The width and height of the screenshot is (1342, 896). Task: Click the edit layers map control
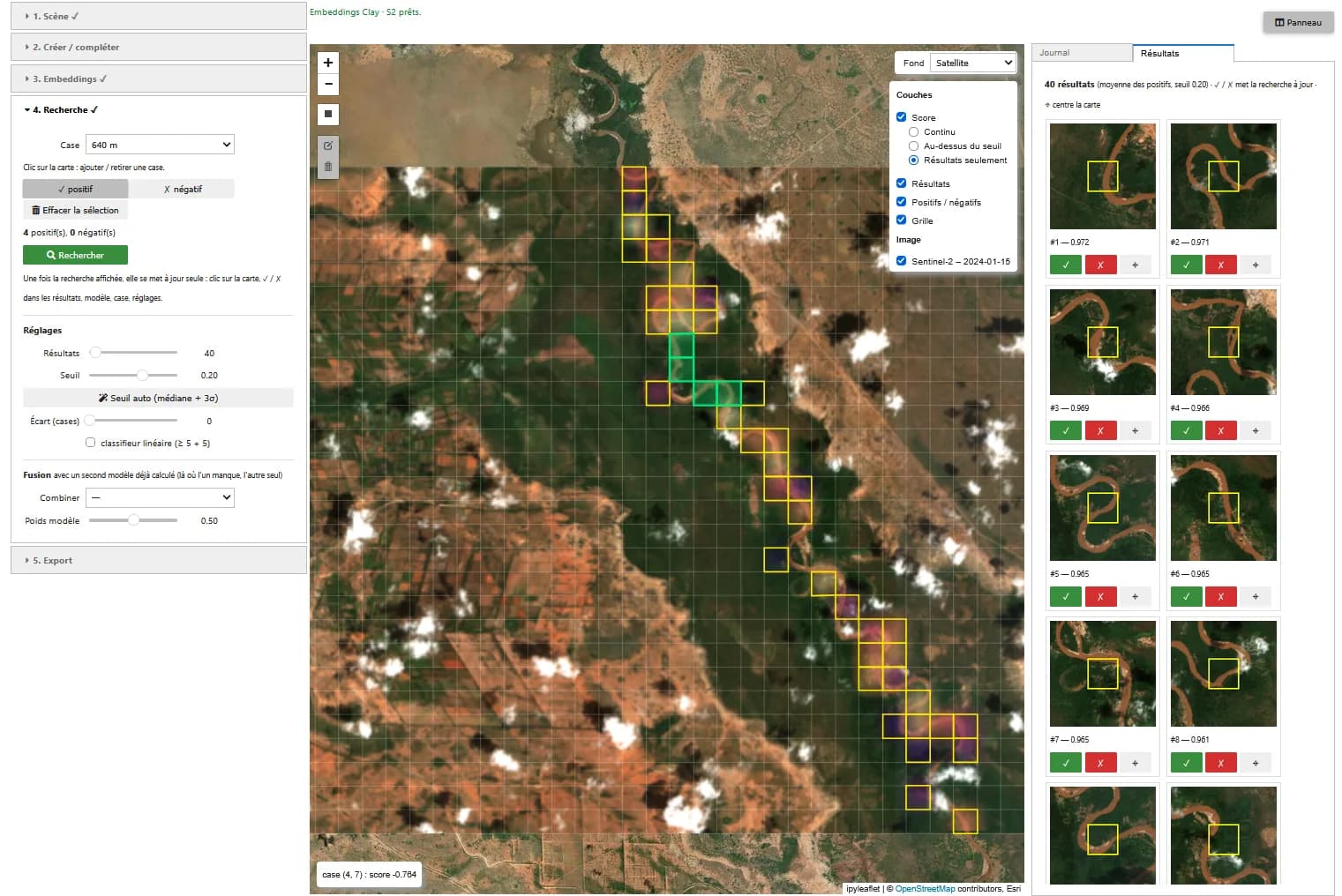[x=328, y=146]
